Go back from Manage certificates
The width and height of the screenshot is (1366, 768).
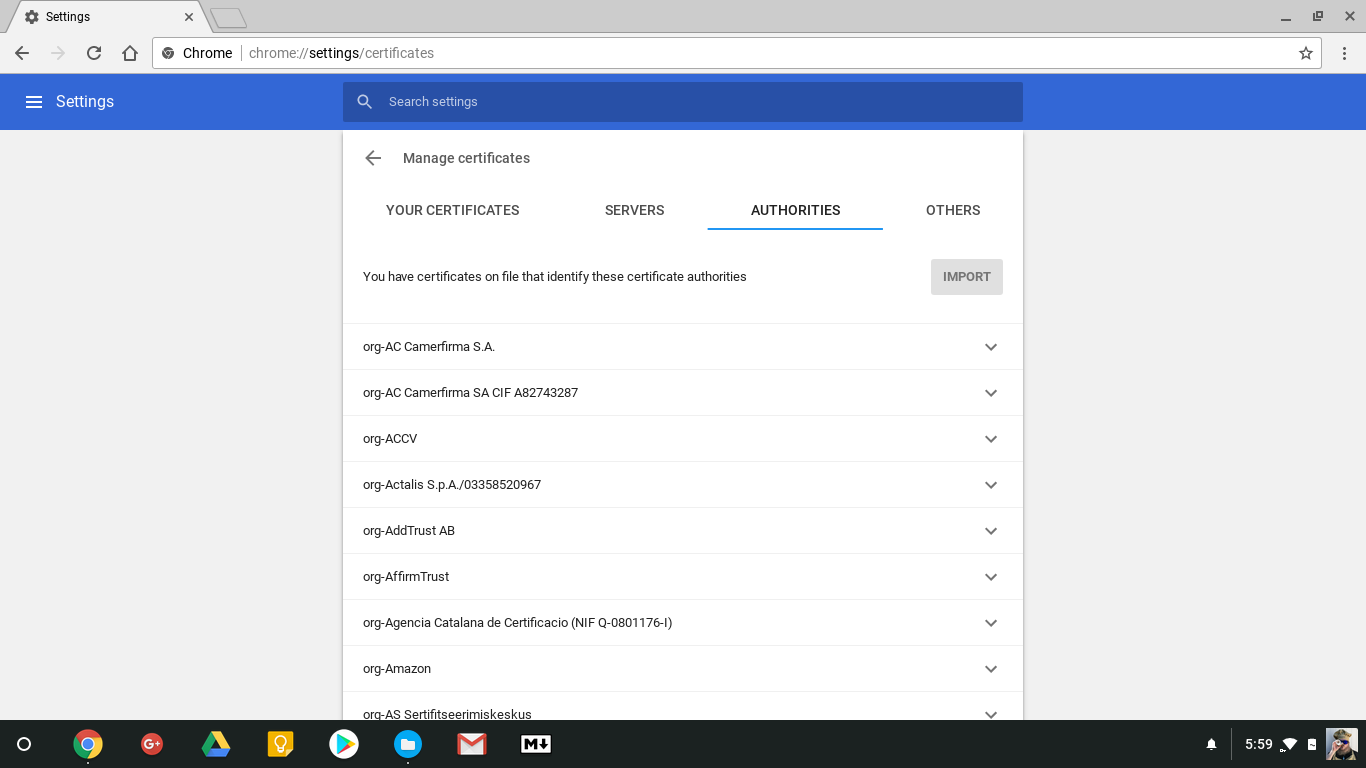373,158
